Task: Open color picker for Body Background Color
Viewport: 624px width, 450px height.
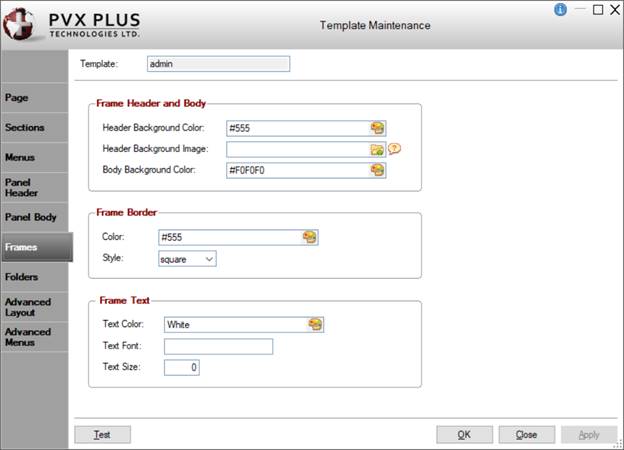Action: [377, 170]
